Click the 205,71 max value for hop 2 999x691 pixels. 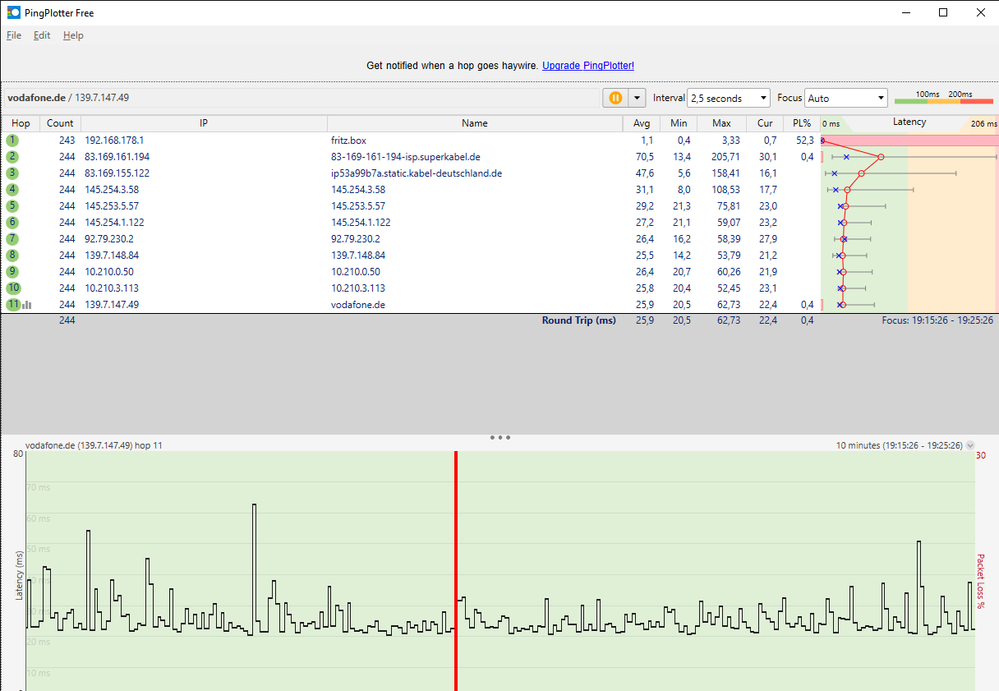[725, 157]
